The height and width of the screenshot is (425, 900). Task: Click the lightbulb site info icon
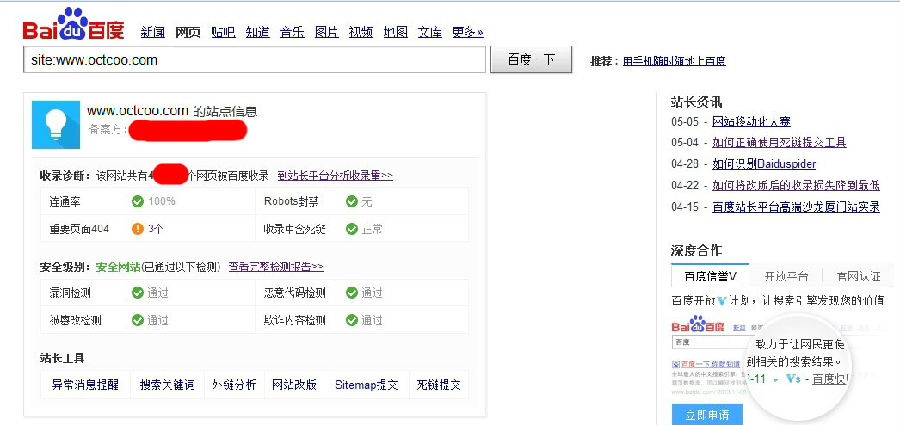56,125
